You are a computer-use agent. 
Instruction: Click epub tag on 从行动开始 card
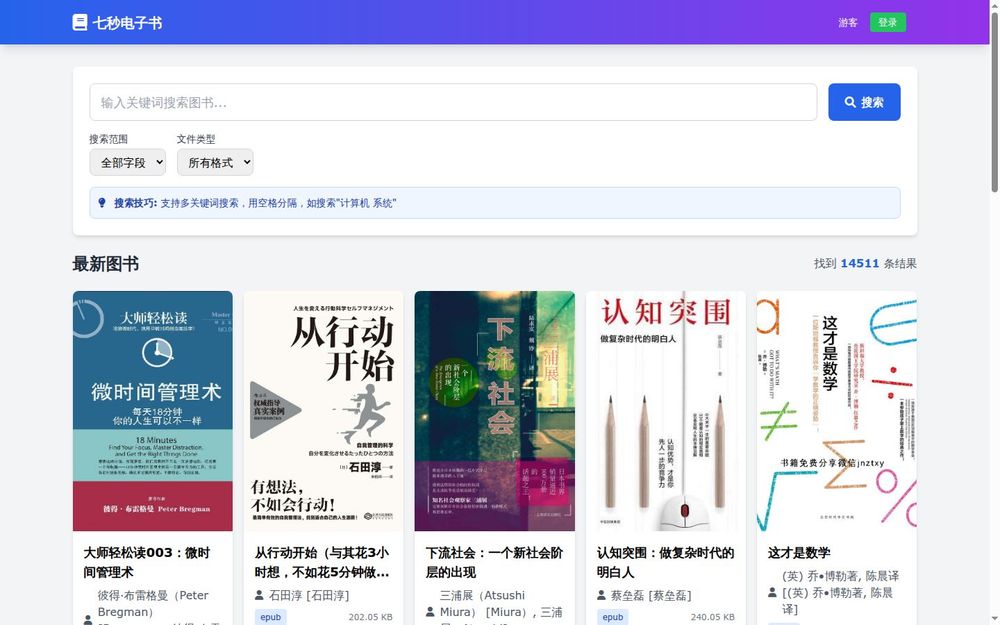coord(270,617)
